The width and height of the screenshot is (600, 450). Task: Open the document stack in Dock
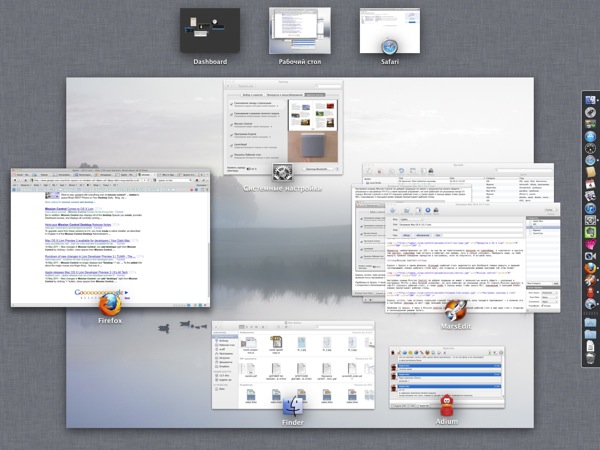coord(590,346)
